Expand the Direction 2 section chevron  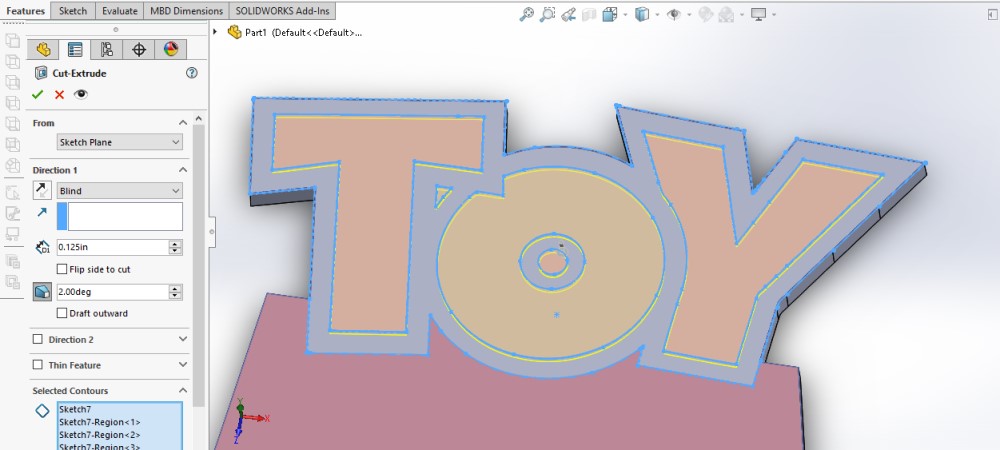(183, 339)
